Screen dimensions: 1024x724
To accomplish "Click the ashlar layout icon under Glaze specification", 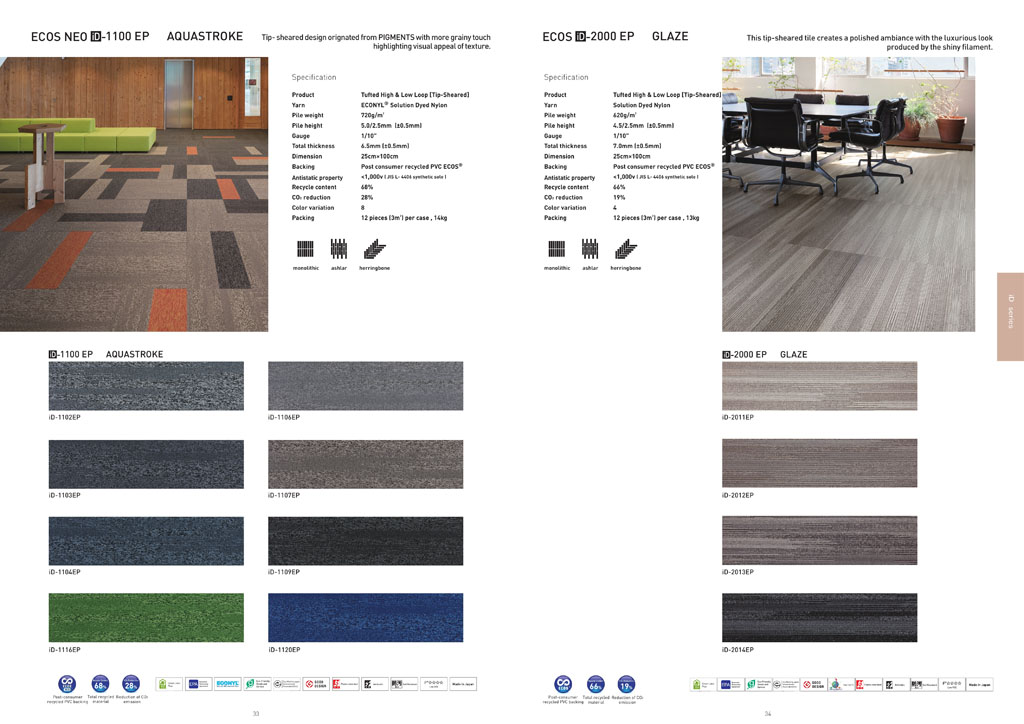I will tap(590, 249).
